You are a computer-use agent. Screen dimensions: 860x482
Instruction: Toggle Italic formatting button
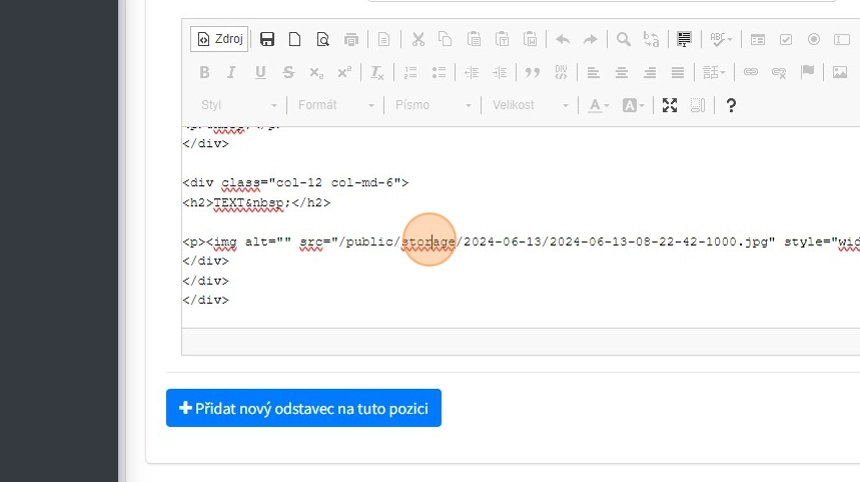(232, 72)
